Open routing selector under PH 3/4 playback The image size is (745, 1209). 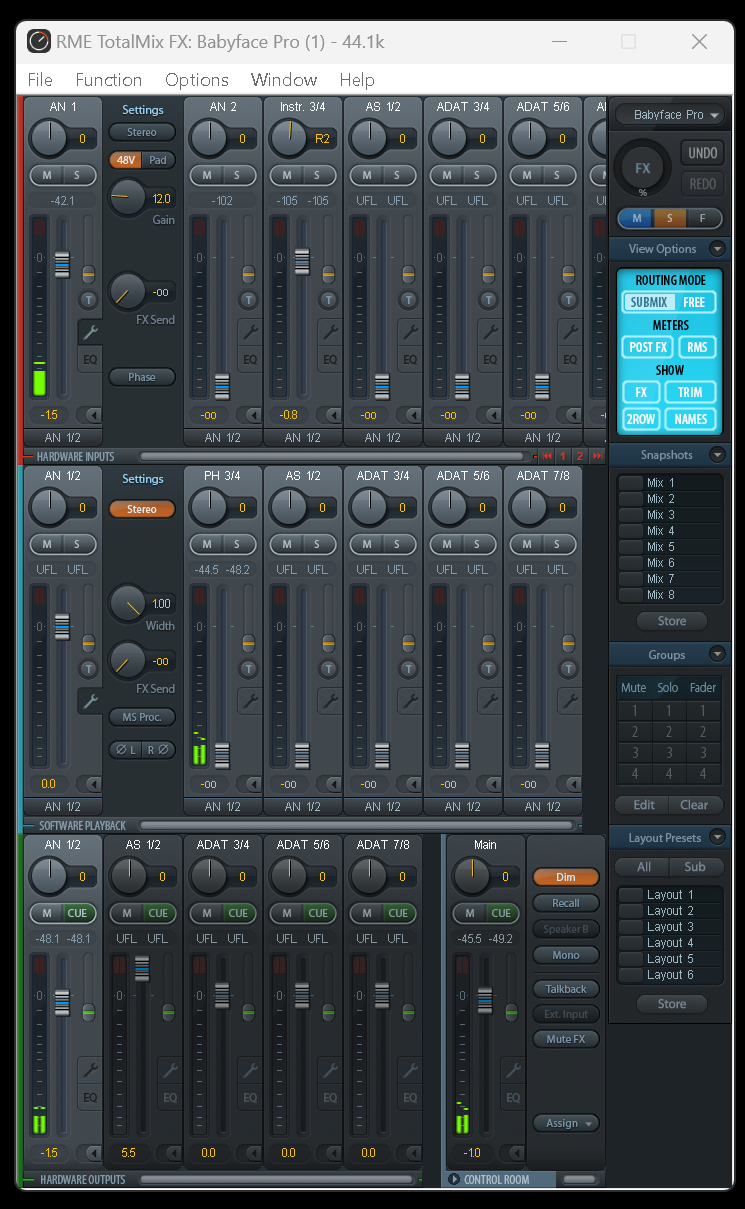pos(222,806)
